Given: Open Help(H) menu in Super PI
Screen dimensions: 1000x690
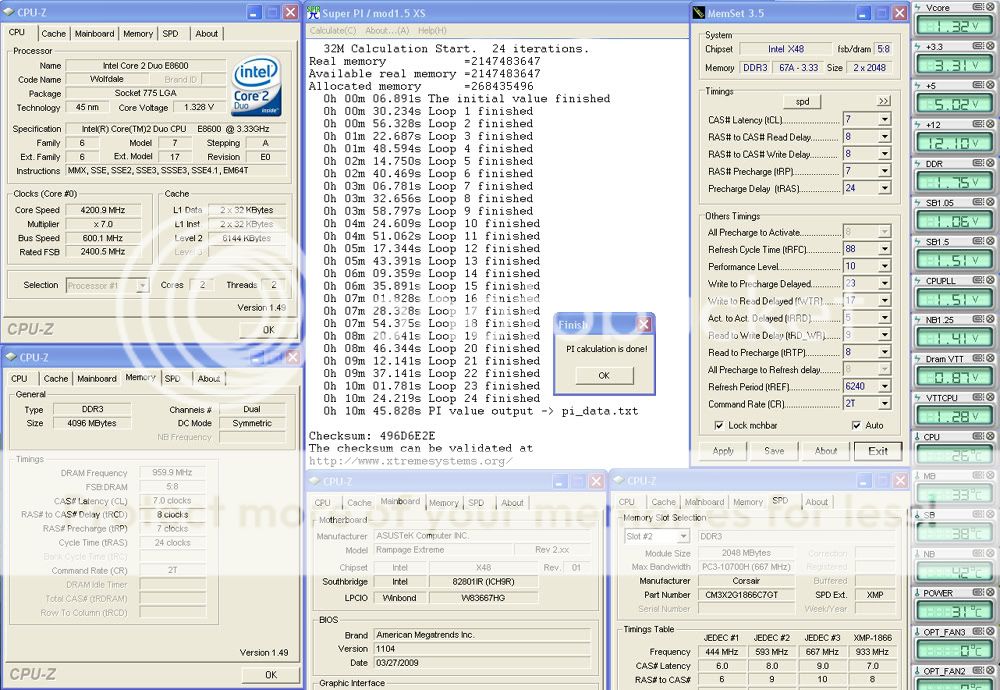Looking at the screenshot, I should click(432, 31).
